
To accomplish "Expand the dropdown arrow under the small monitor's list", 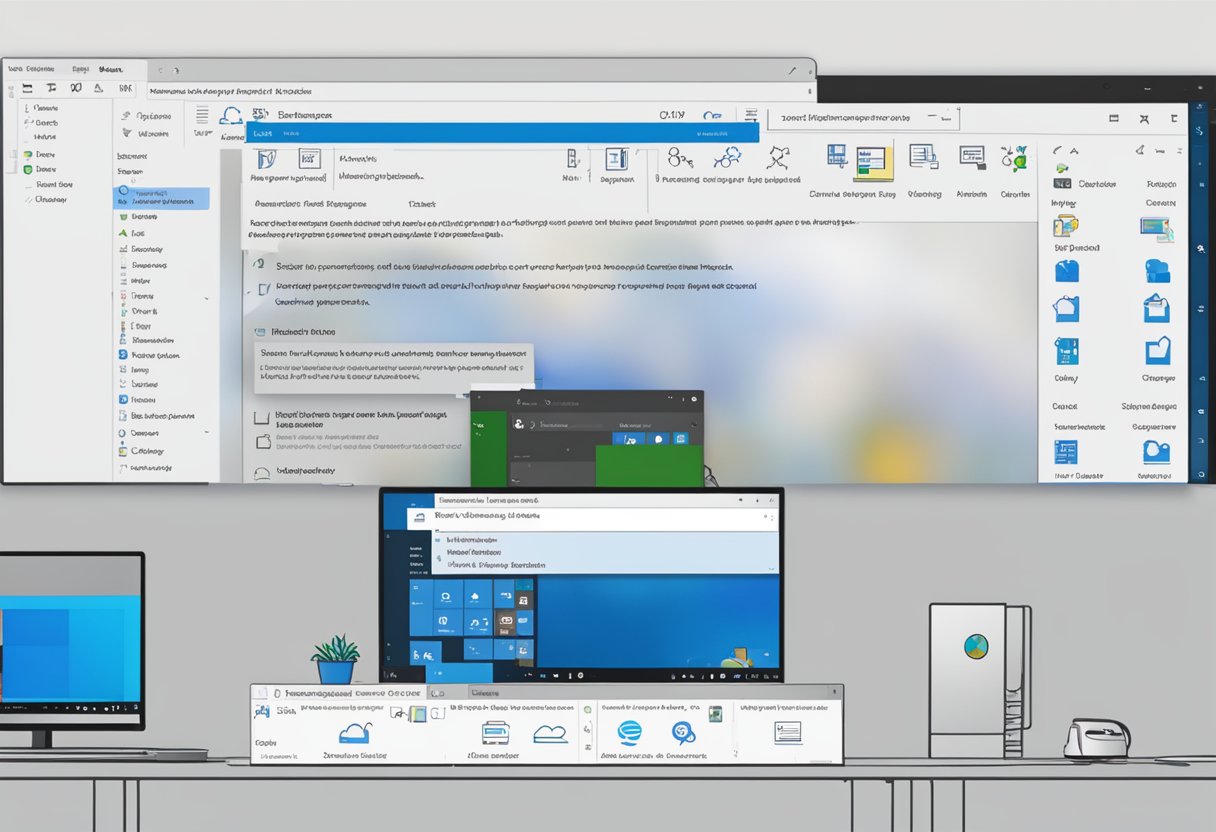I will coord(770,566).
